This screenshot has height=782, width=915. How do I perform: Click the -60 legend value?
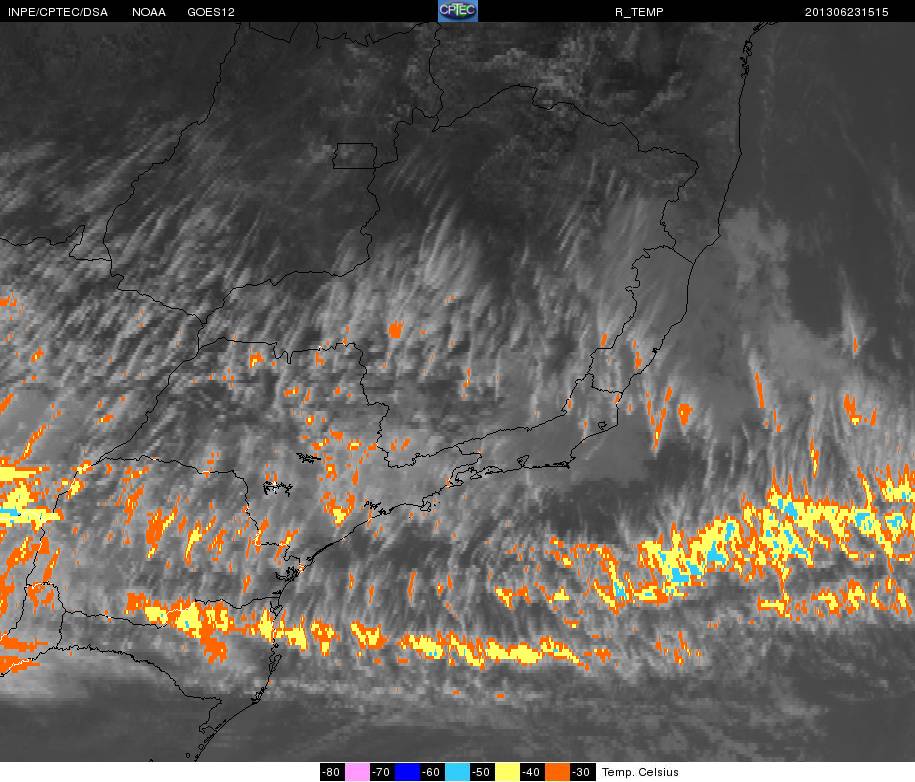(x=432, y=772)
